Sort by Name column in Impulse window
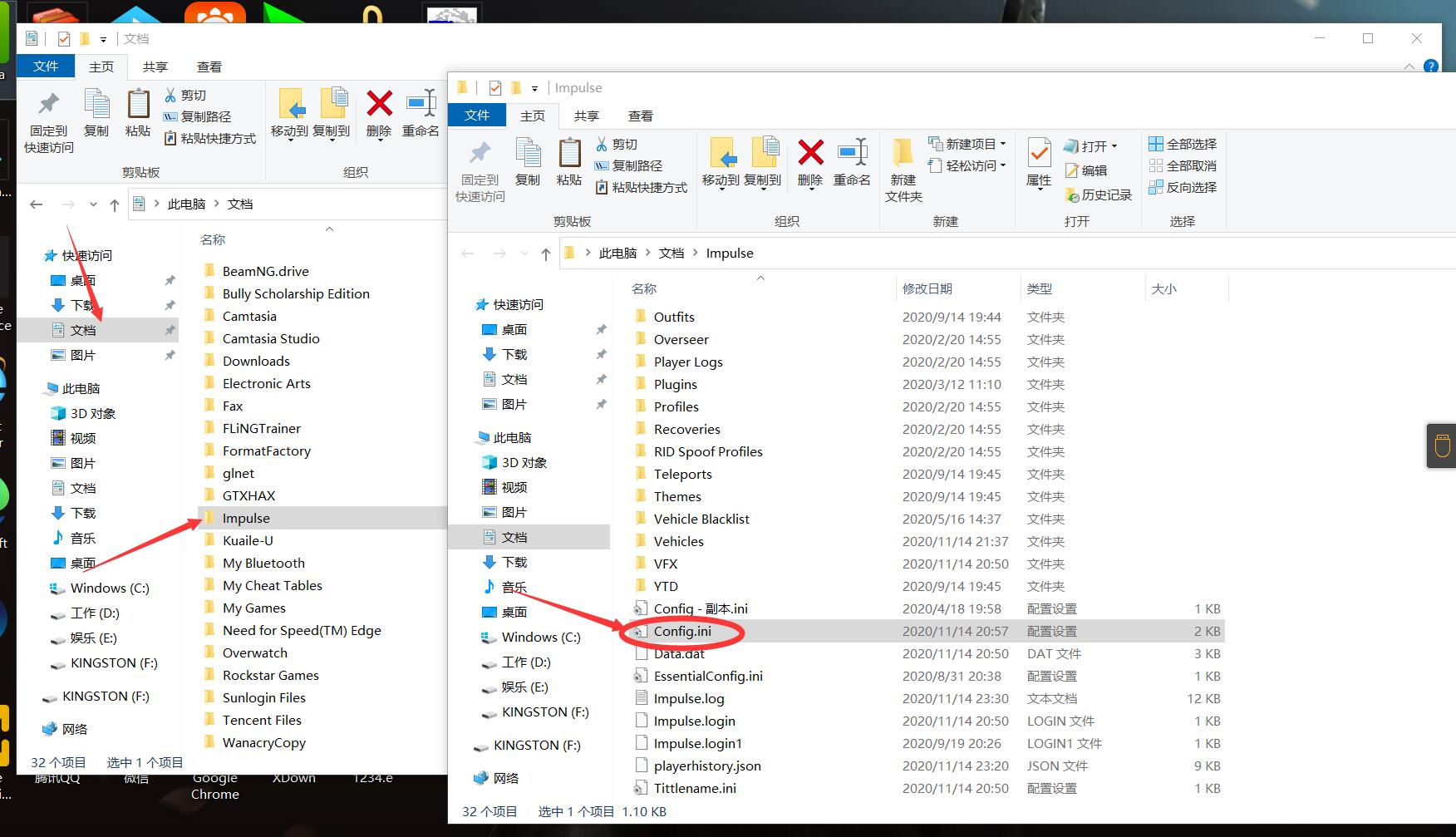The width and height of the screenshot is (1456, 837). click(644, 288)
